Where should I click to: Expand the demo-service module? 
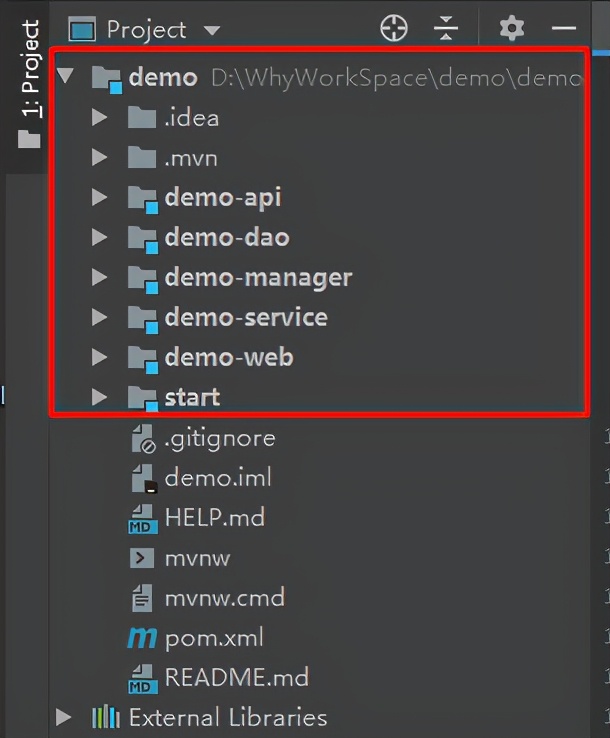tap(98, 318)
